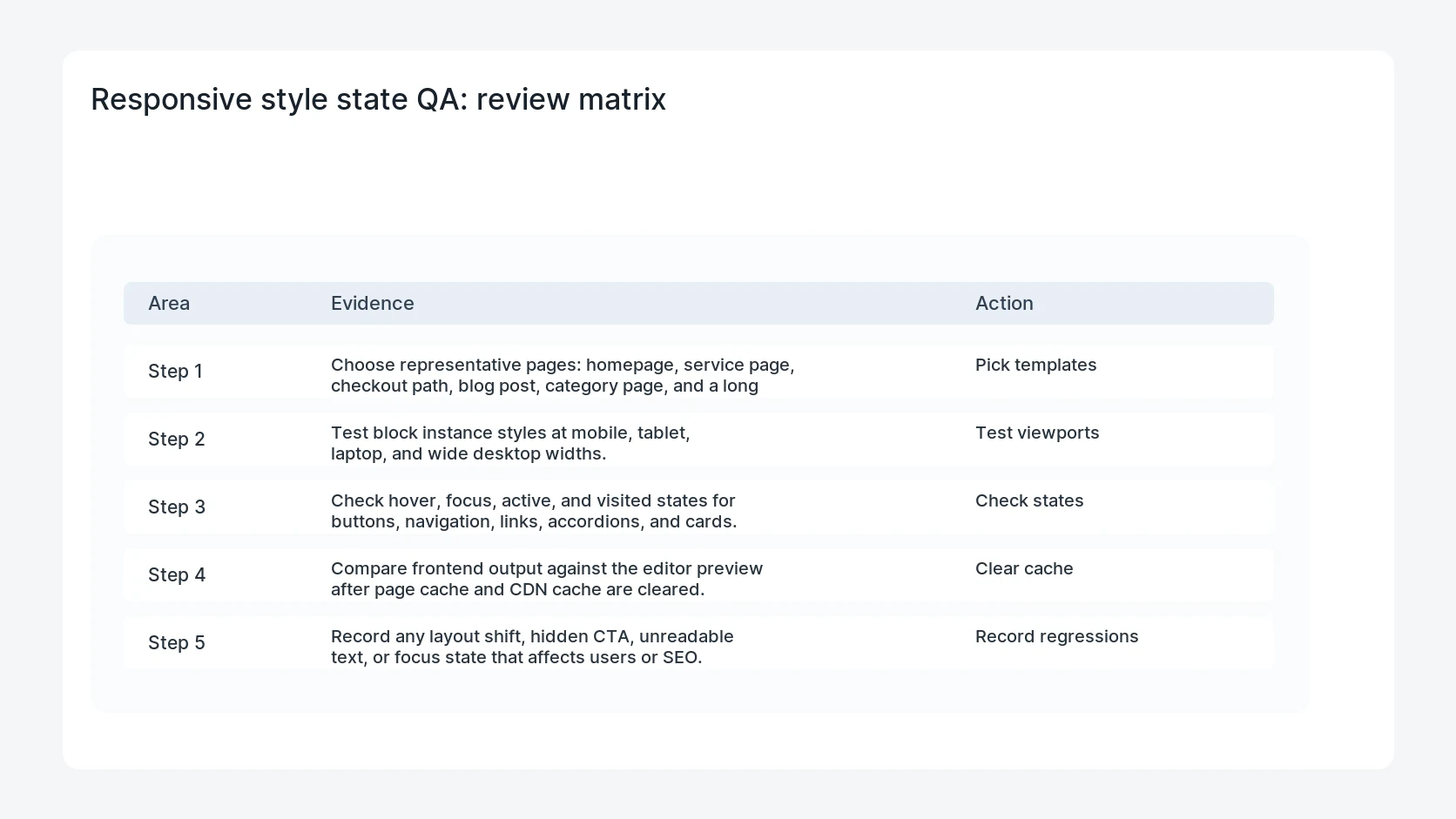The width and height of the screenshot is (1456, 819).
Task: Select the Area column header
Action: (x=169, y=303)
